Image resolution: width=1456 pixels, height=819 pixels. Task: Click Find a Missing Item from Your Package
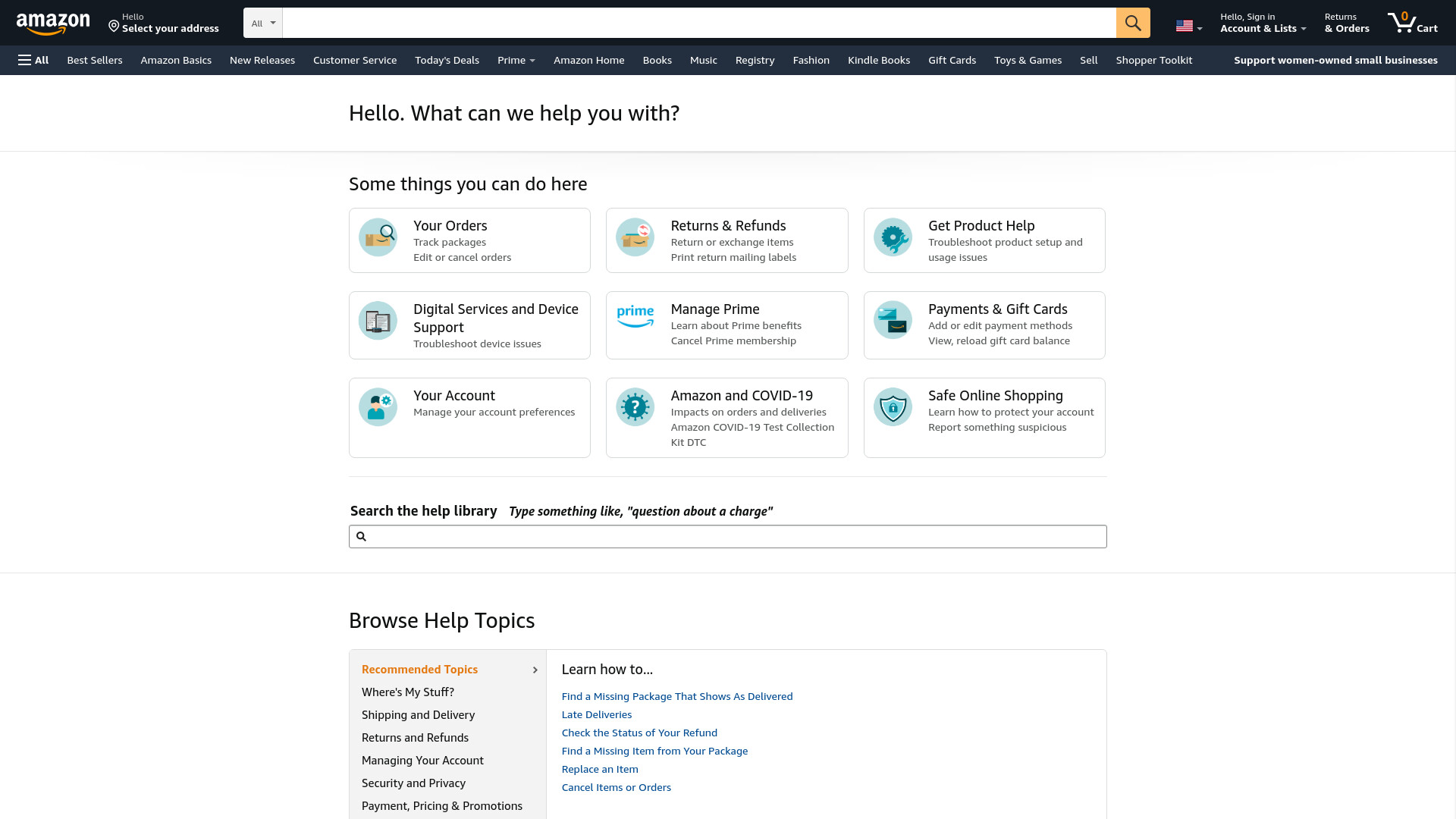point(654,751)
